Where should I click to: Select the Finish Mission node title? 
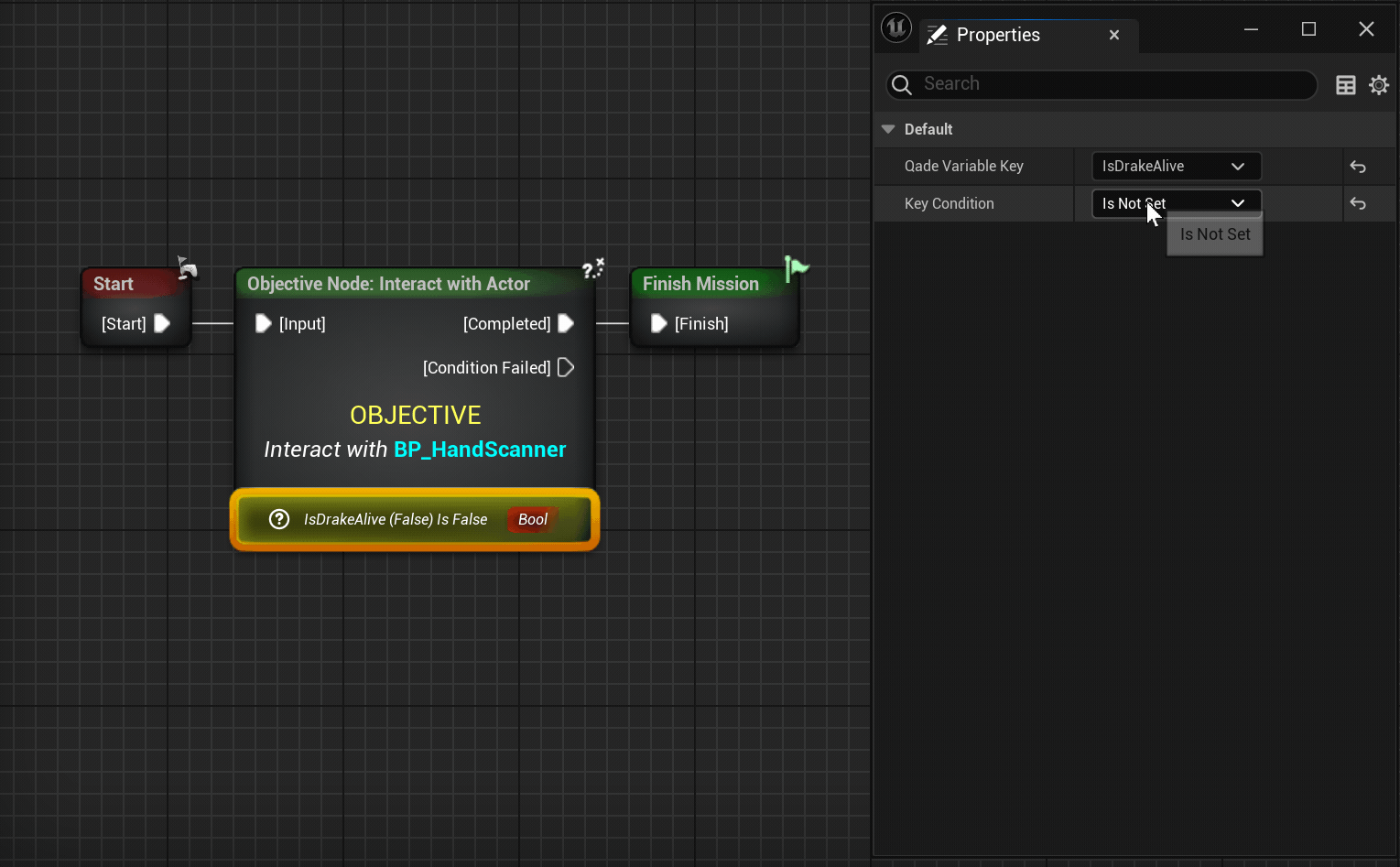[x=700, y=284]
